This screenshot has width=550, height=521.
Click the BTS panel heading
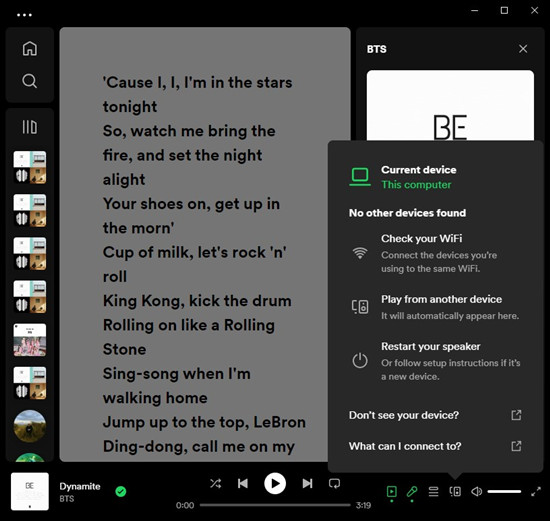[376, 49]
